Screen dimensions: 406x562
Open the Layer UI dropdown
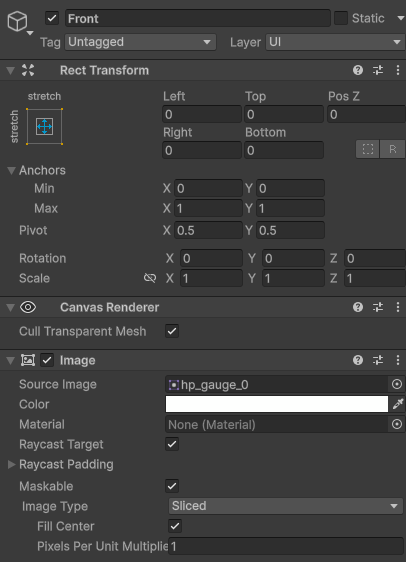point(335,42)
